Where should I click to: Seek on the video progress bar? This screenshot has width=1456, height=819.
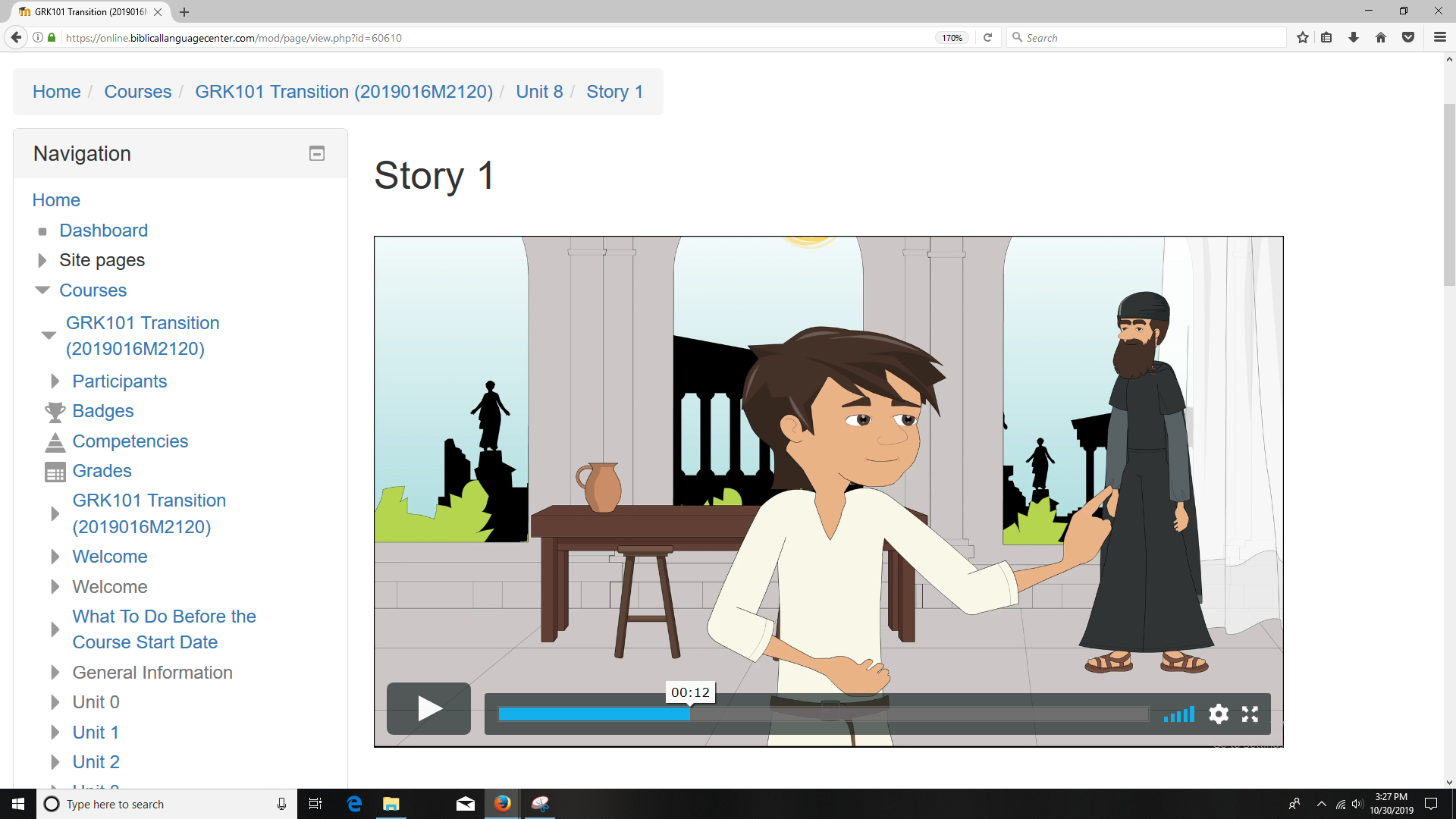tap(823, 714)
